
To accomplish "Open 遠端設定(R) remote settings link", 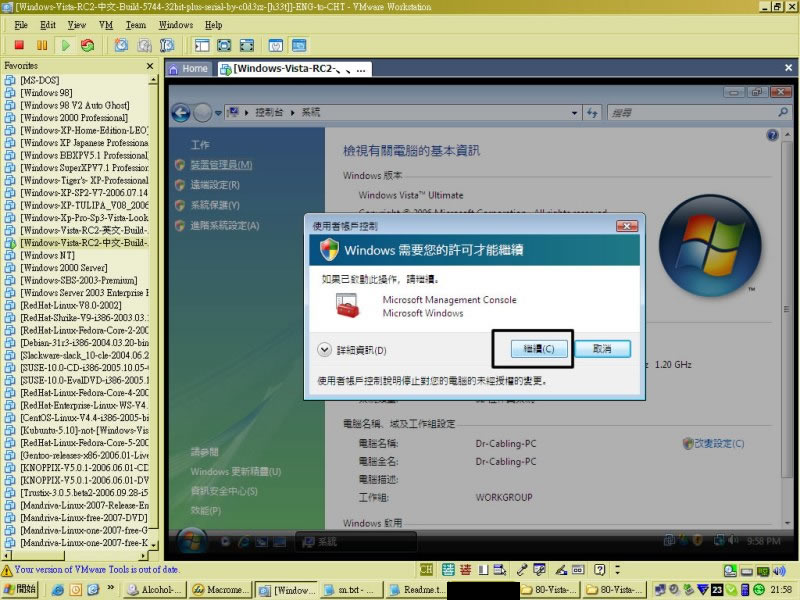I will [215, 185].
